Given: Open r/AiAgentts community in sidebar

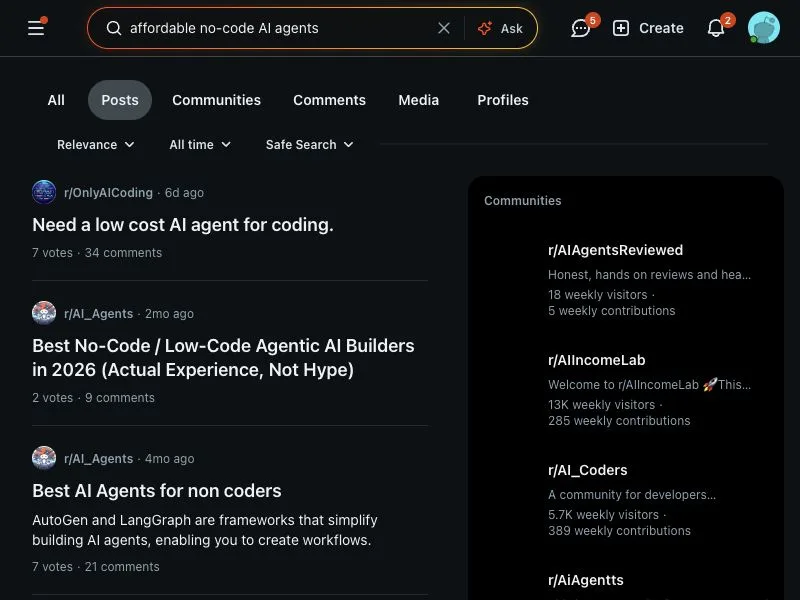Looking at the screenshot, I should pos(586,580).
